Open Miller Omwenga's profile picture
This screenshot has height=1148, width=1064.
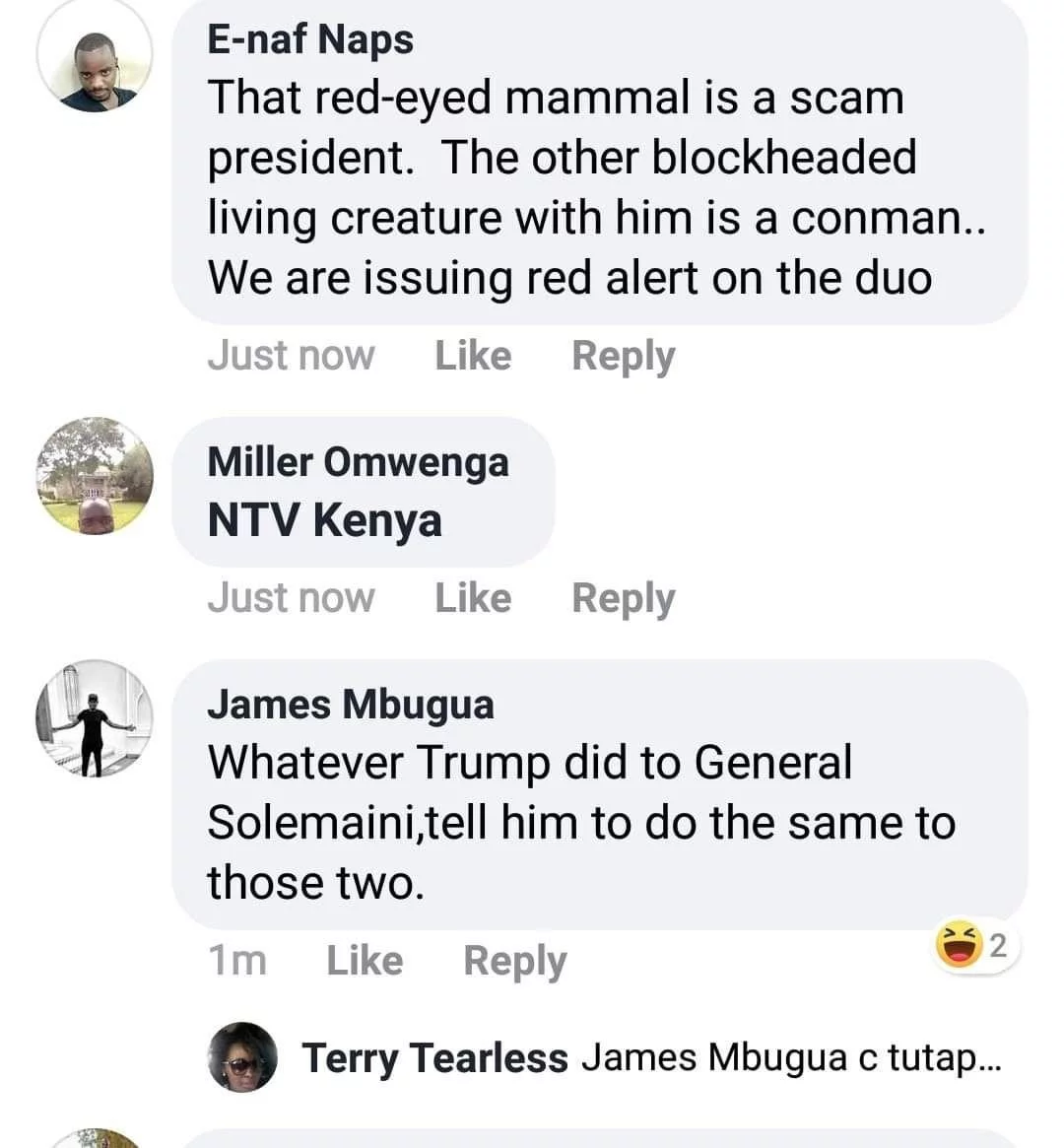(95, 476)
